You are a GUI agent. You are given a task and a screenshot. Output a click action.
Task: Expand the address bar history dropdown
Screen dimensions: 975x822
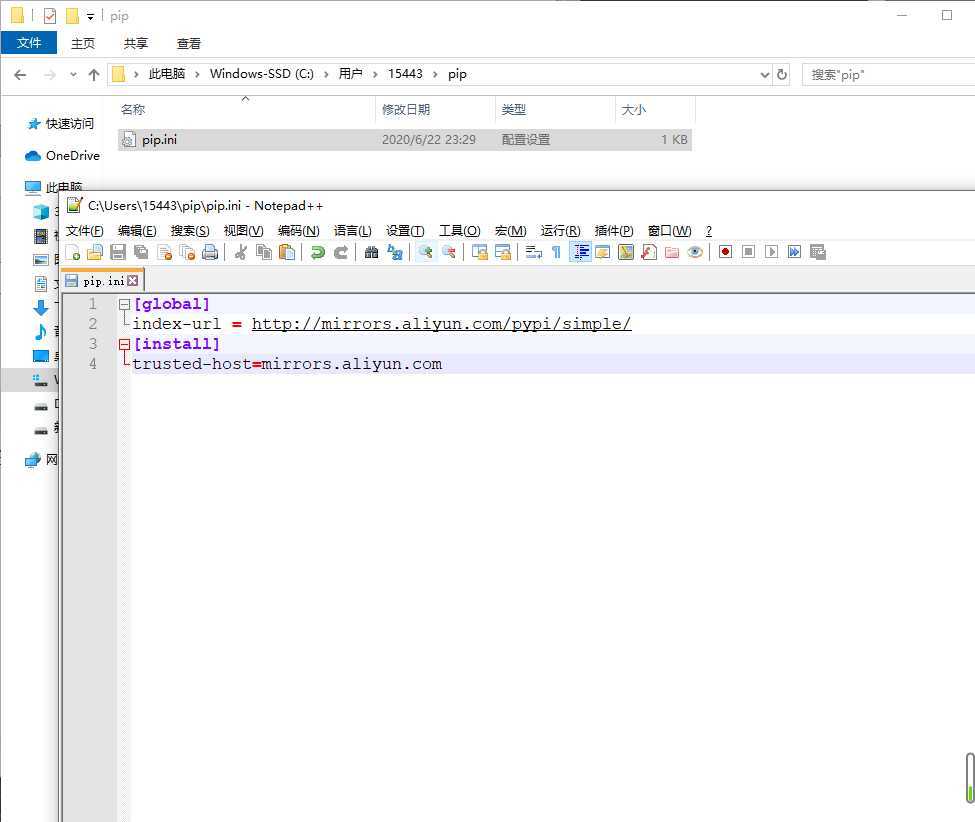pyautogui.click(x=765, y=75)
